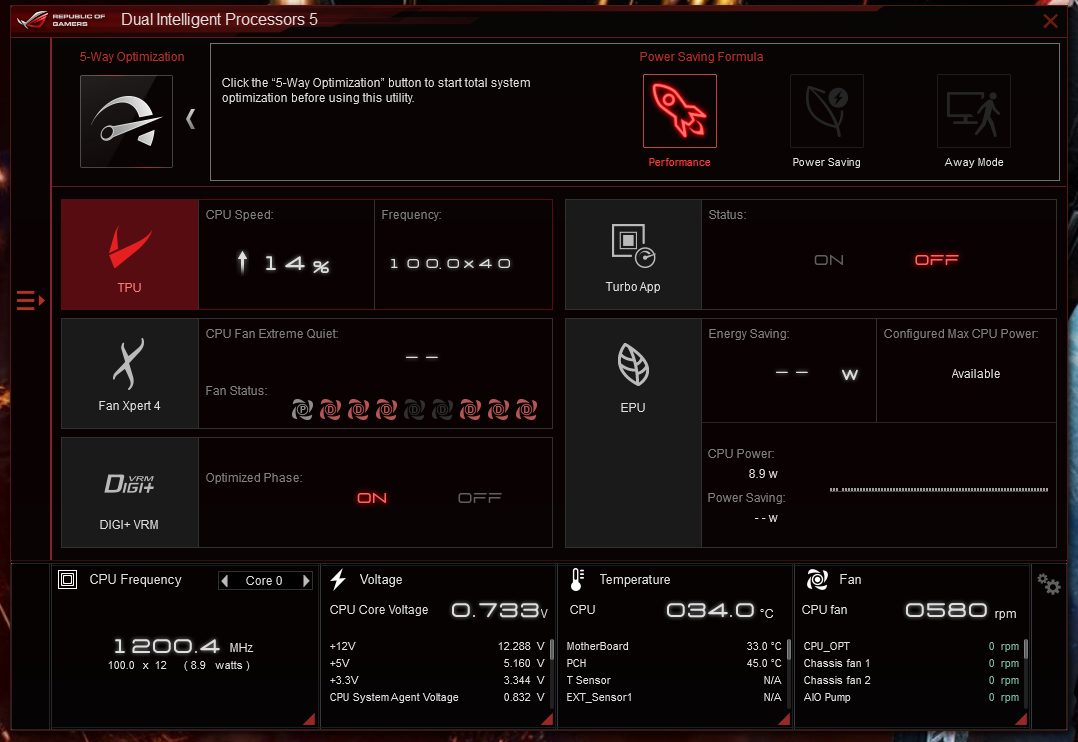
Task: Click the +12V 12.288 V value
Action: [520, 646]
